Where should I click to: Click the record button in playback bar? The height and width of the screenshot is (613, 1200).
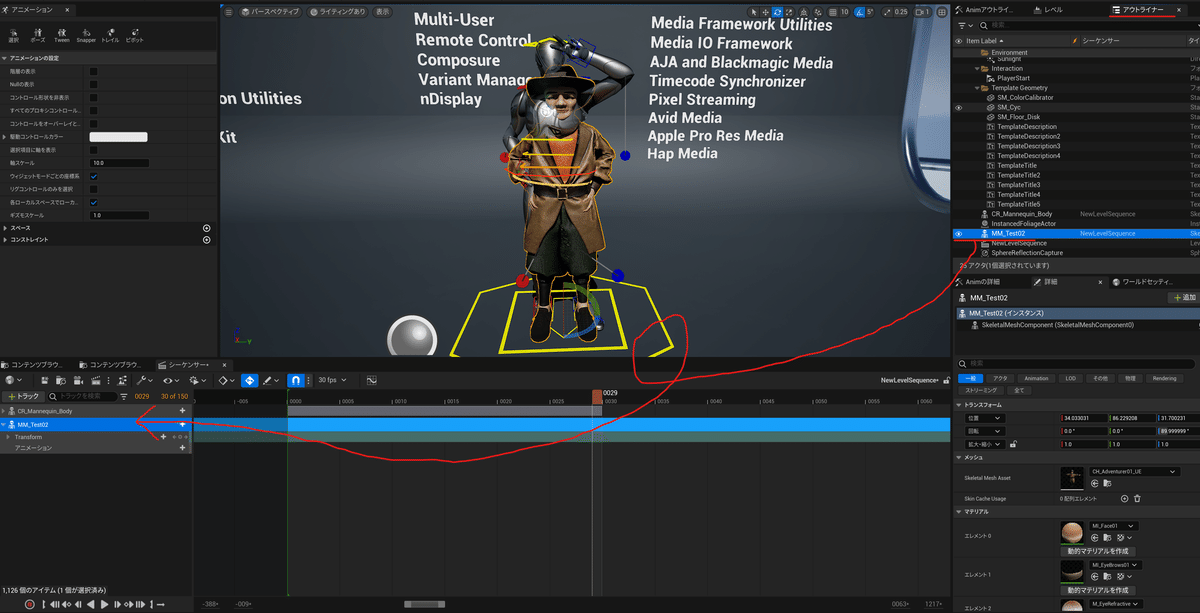pos(29,604)
